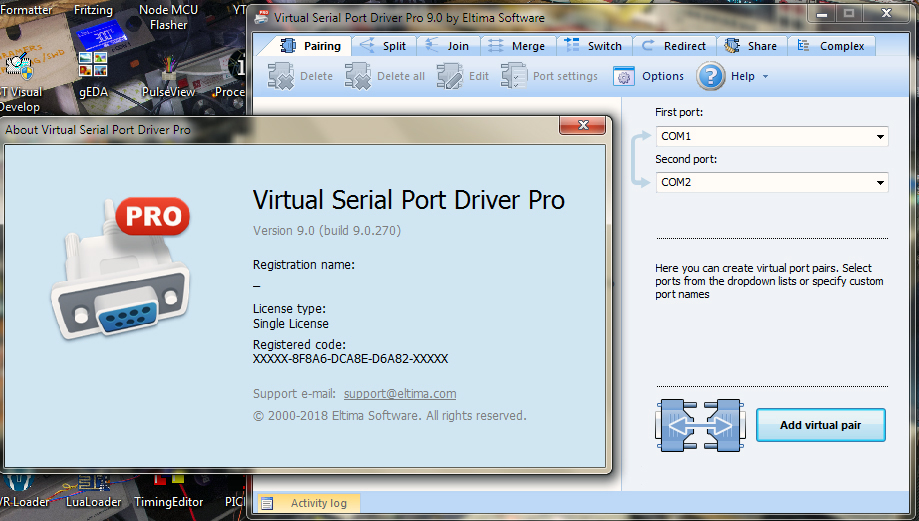Screen dimensions: 919x521
Task: Click the paired connectors icon beside Add virtual pair
Action: pos(700,425)
